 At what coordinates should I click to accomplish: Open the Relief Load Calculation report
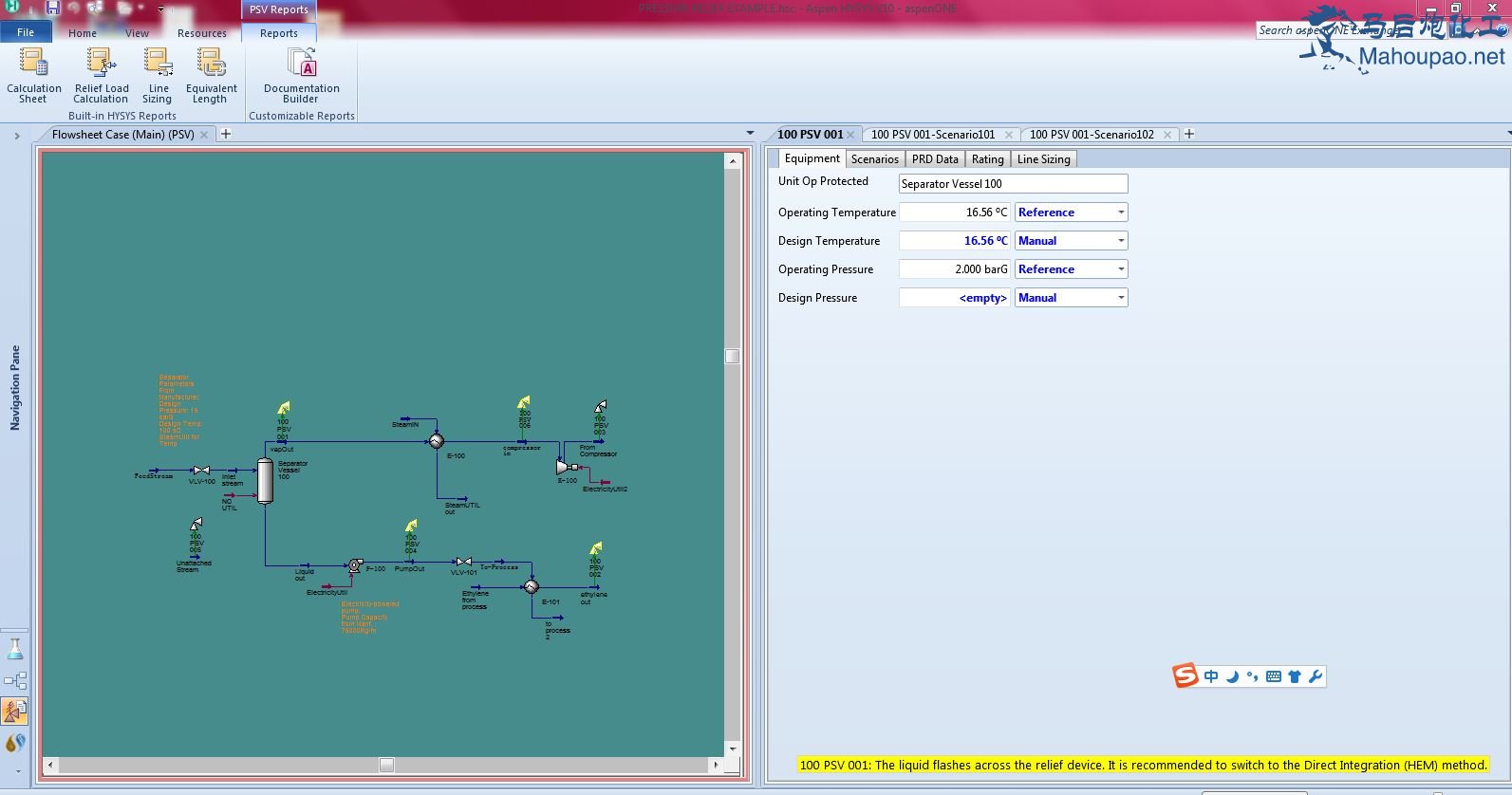pyautogui.click(x=101, y=76)
